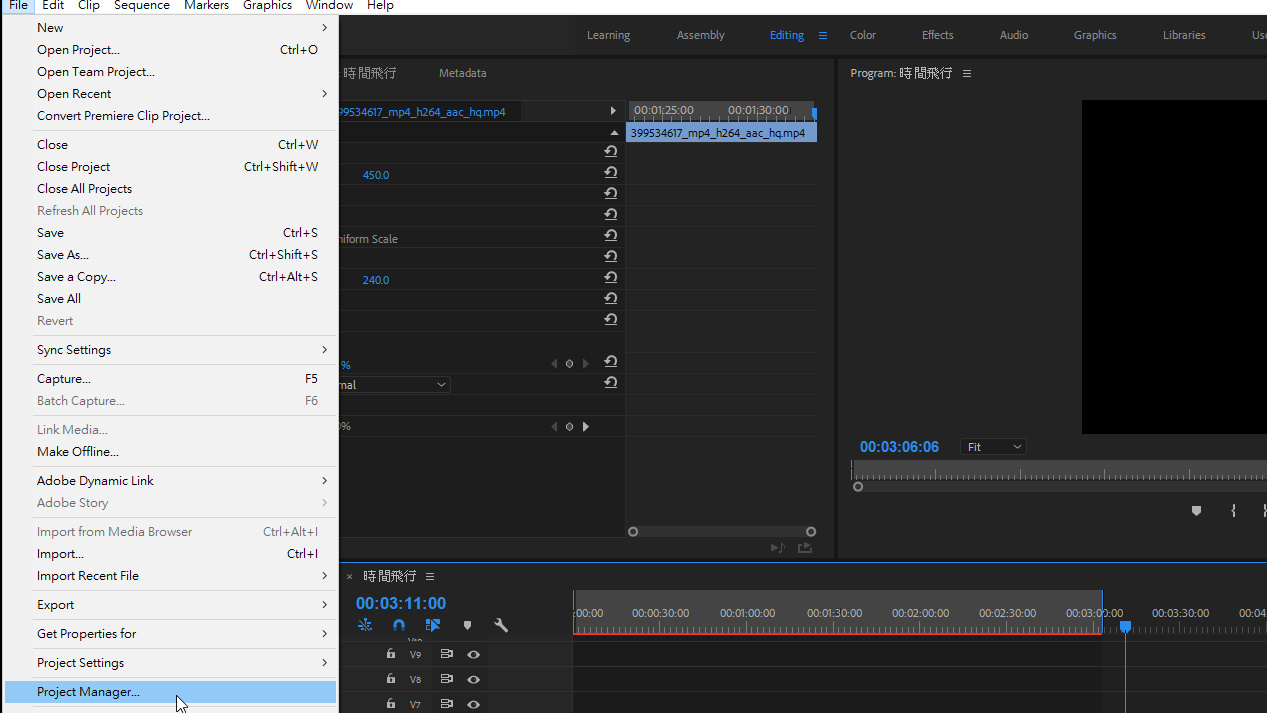
Task: Toggle lock on track V8
Action: pyautogui.click(x=391, y=679)
